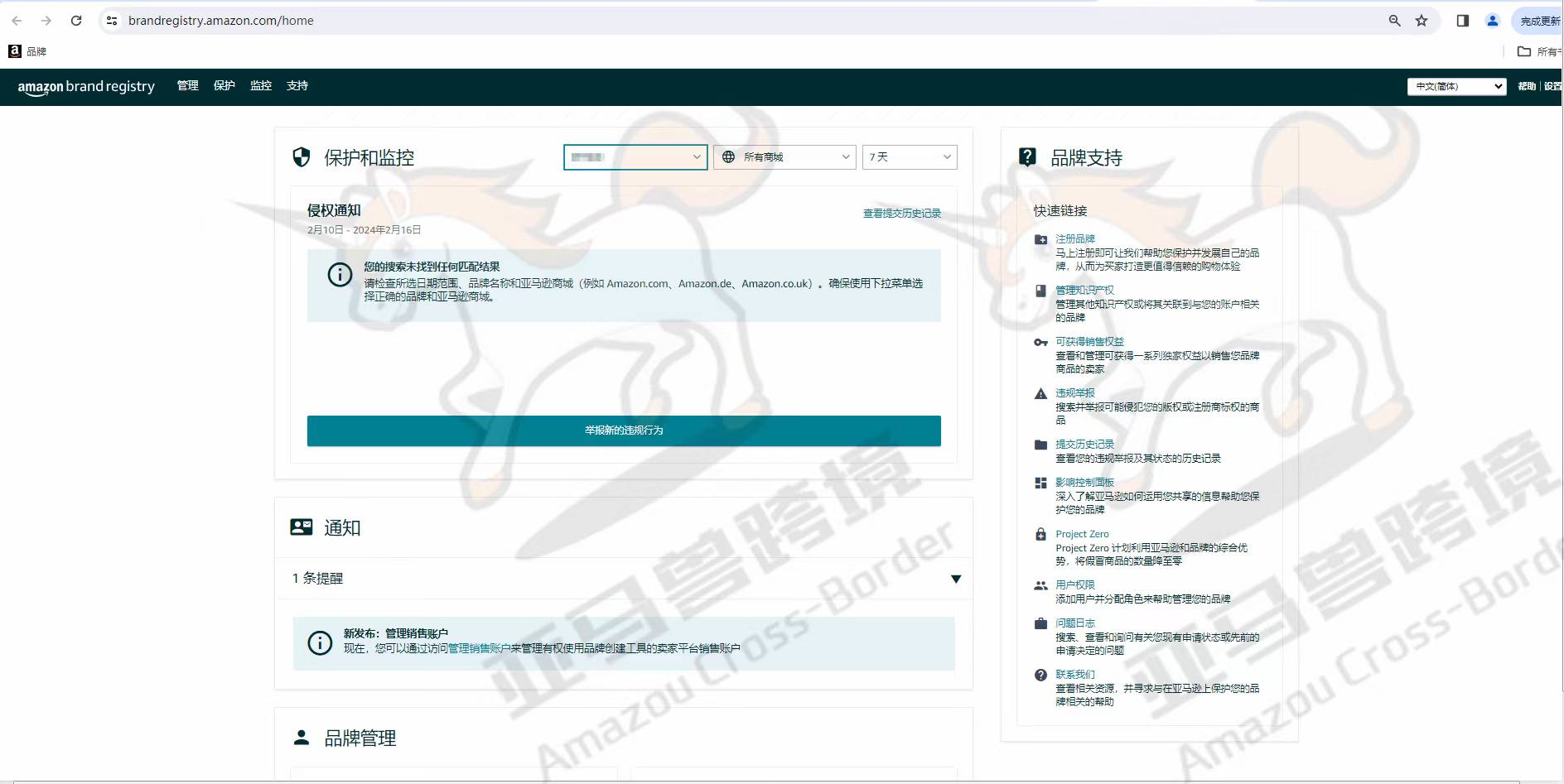Viewport: 1564px width, 784px height.
Task: Click the question circle icon for 联系我们
Action: click(1041, 675)
